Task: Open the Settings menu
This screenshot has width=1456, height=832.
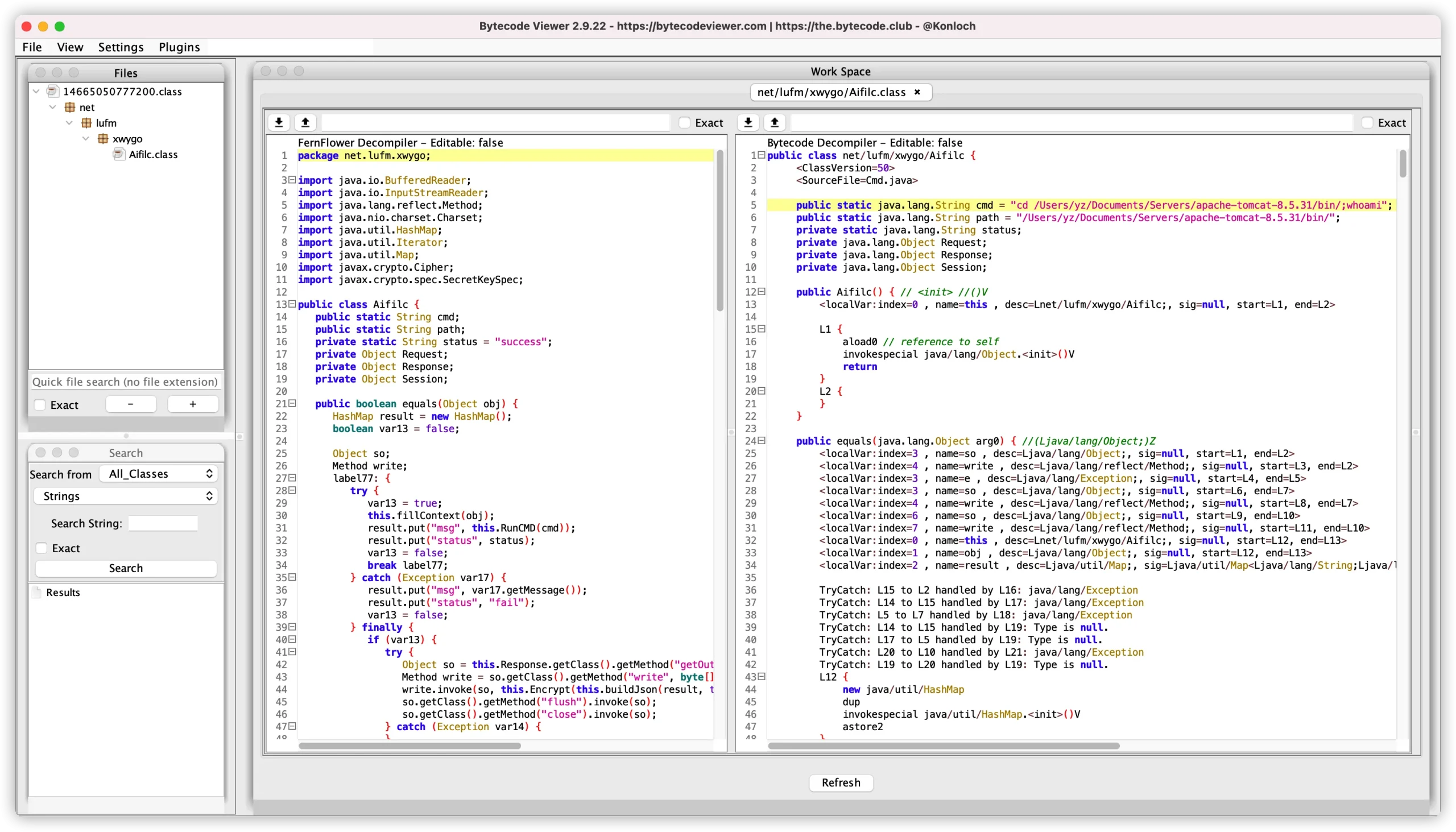Action: (121, 47)
